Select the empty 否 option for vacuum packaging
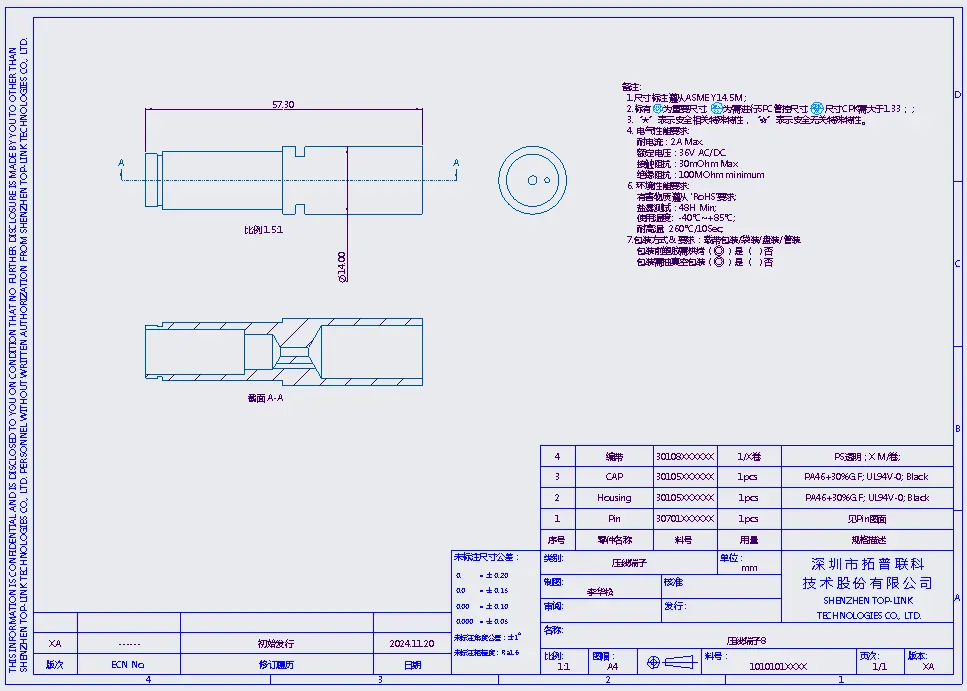This screenshot has width=967, height=691. [x=754, y=262]
